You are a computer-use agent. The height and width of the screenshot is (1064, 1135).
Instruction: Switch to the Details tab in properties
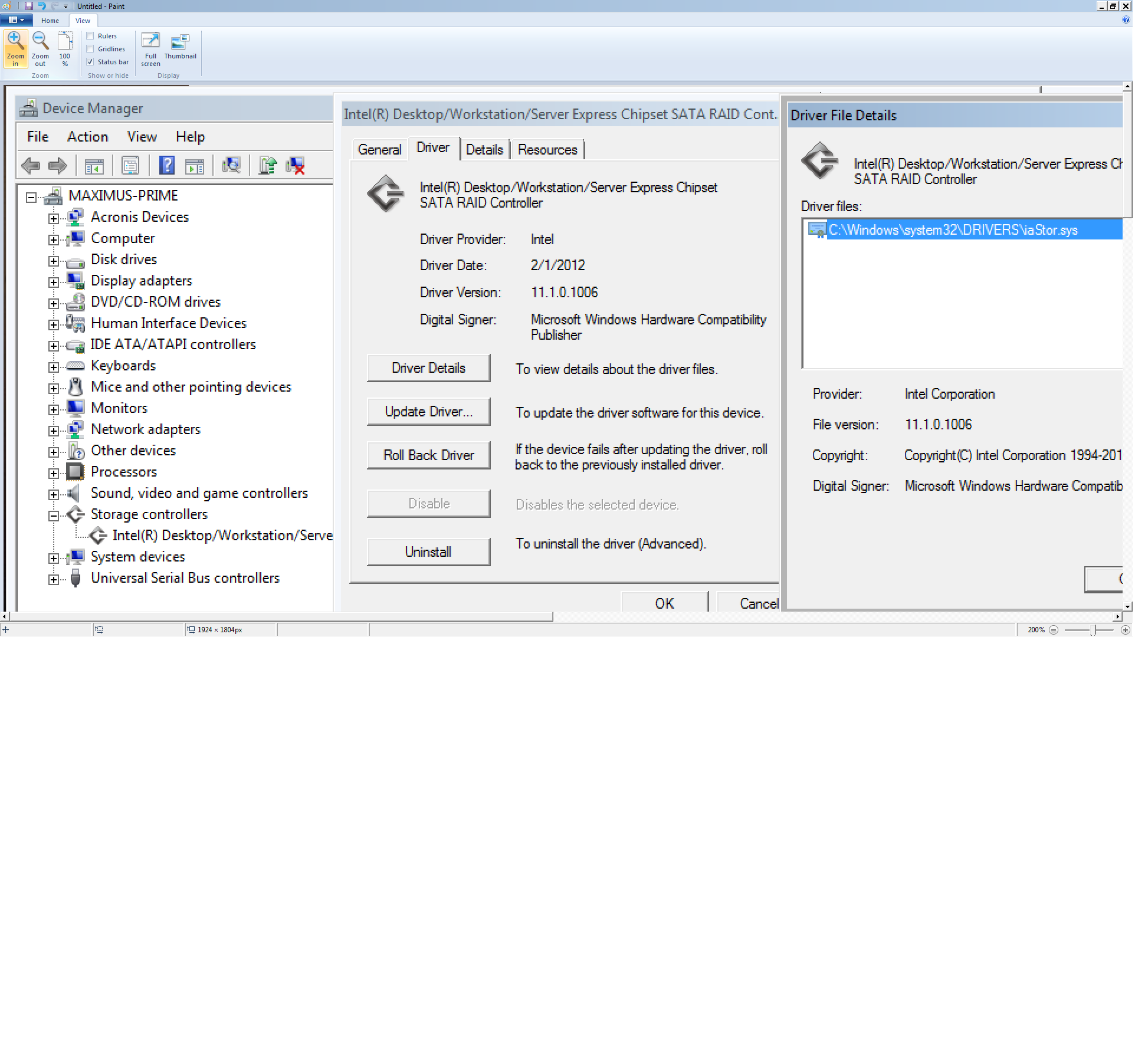(x=484, y=150)
